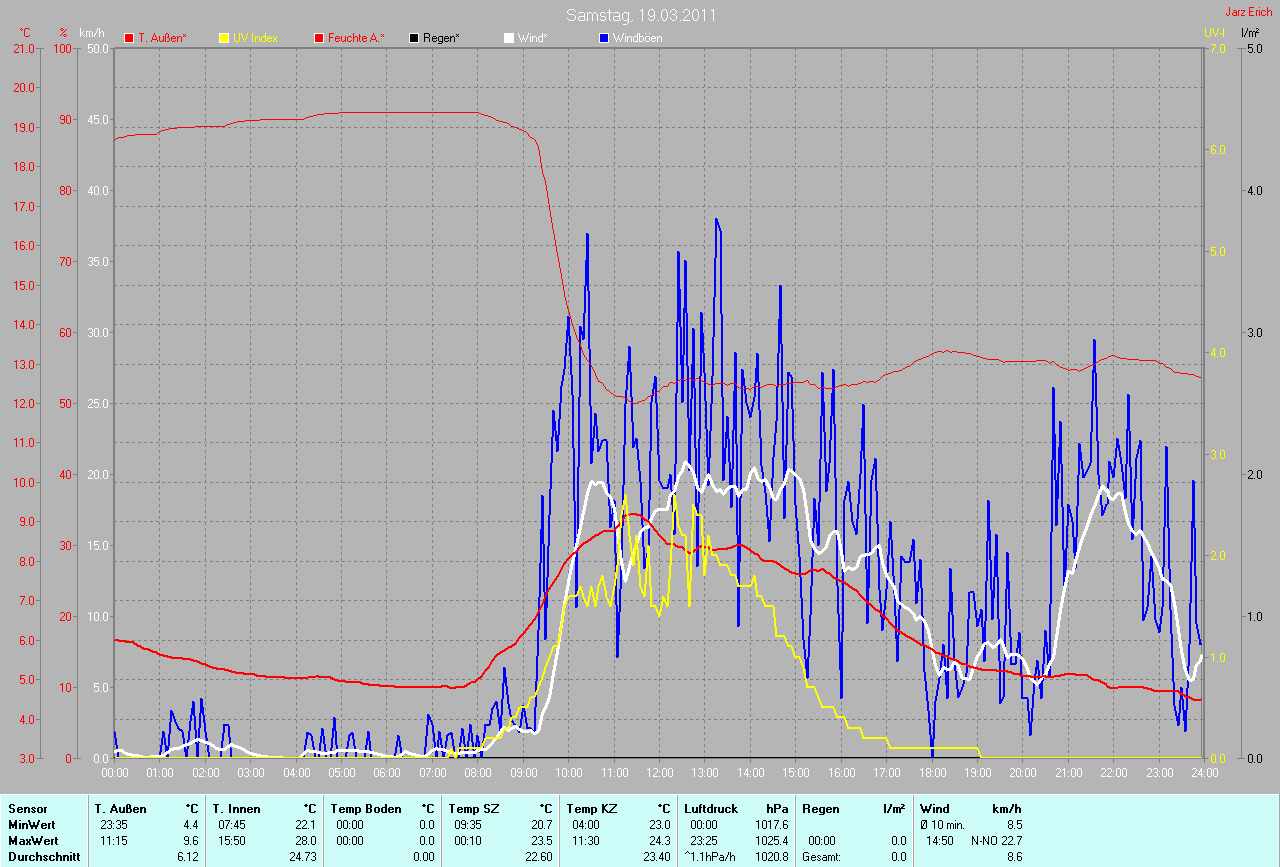Click the "24:00" time axis label
The width and height of the screenshot is (1280, 867).
tap(1204, 773)
